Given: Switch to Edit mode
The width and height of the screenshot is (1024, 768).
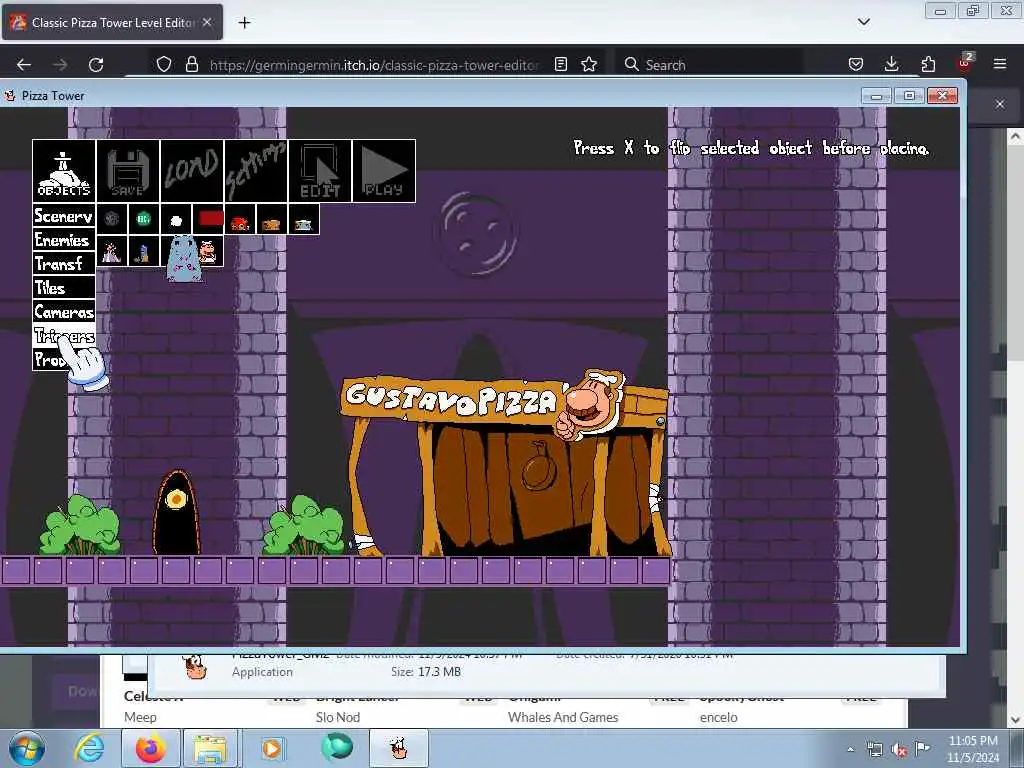Looking at the screenshot, I should [320, 170].
